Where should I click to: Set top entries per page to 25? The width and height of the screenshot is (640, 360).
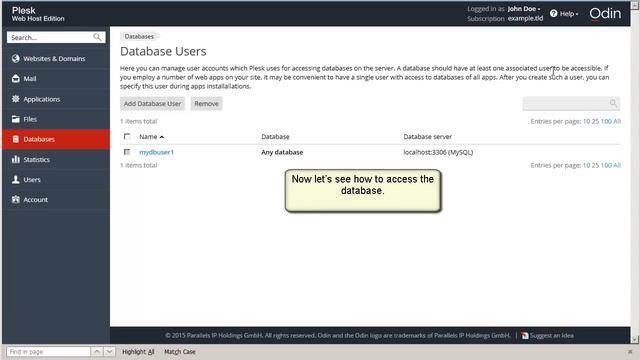[595, 121]
